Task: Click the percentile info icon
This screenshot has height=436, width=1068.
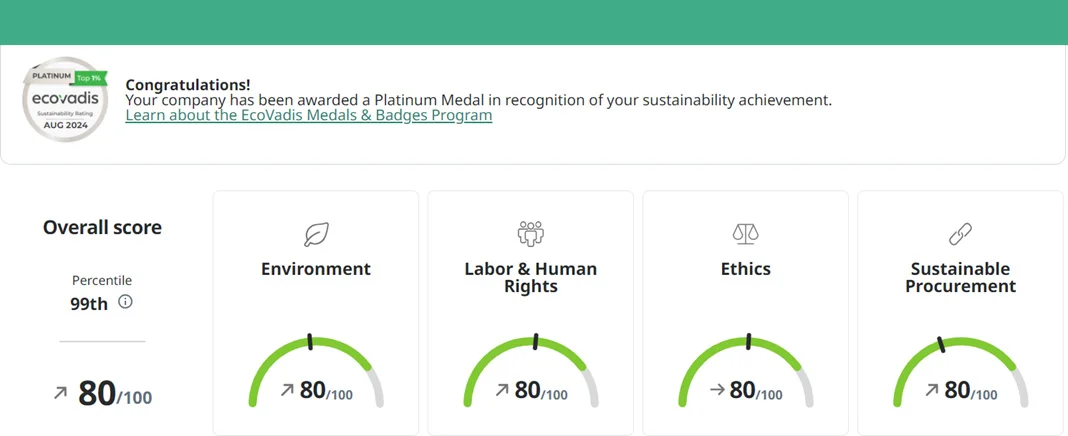Action: pyautogui.click(x=125, y=302)
